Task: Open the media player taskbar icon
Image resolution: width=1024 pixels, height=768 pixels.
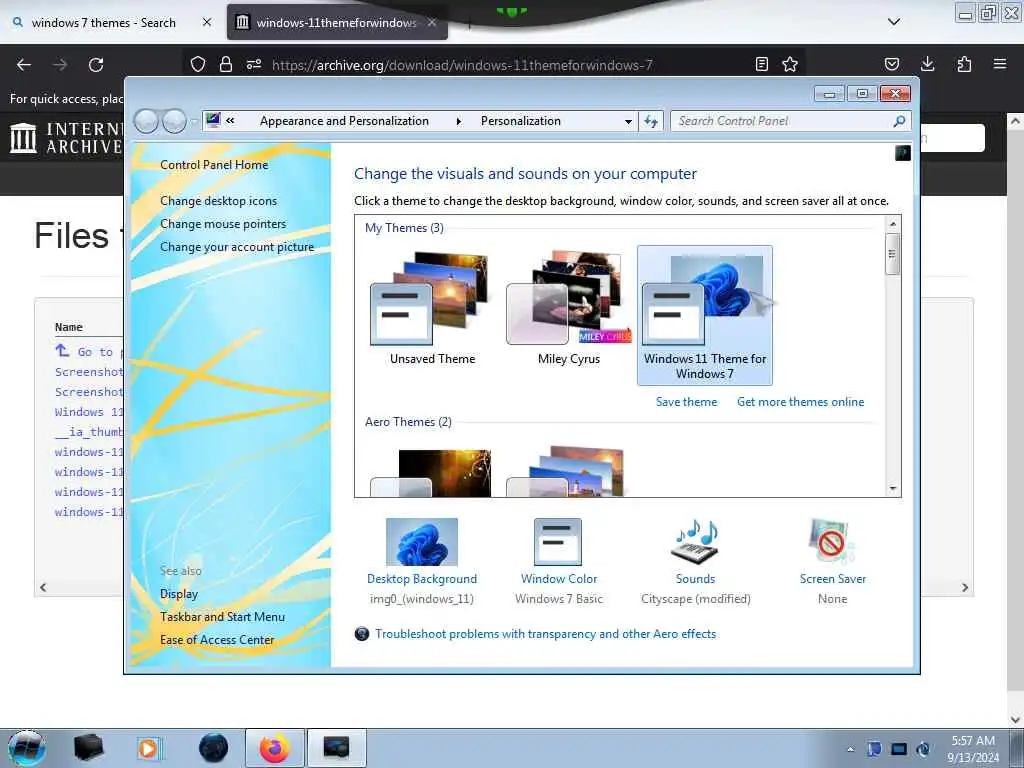Action: (150, 748)
